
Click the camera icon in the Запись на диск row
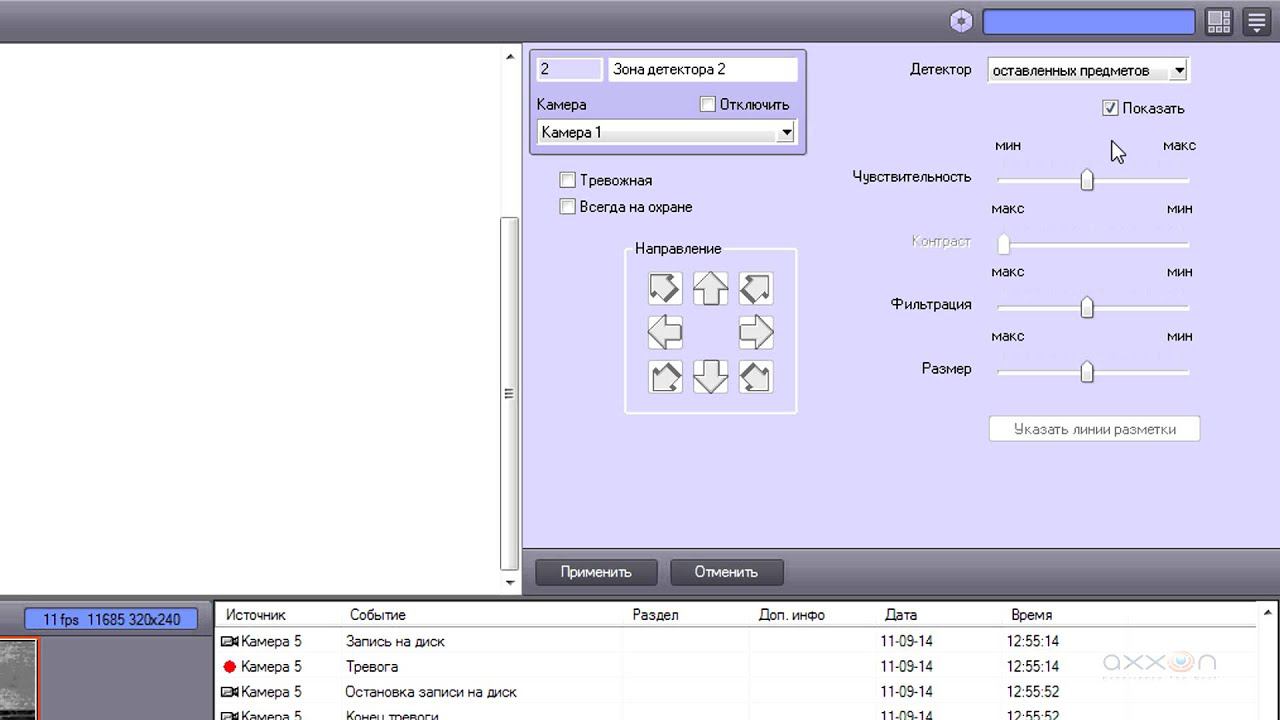[x=230, y=641]
